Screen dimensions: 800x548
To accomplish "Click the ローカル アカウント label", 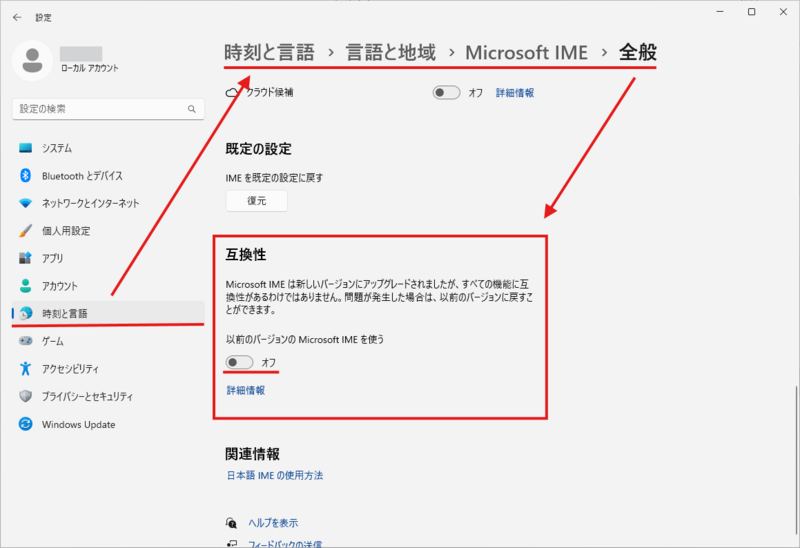I will point(90,68).
